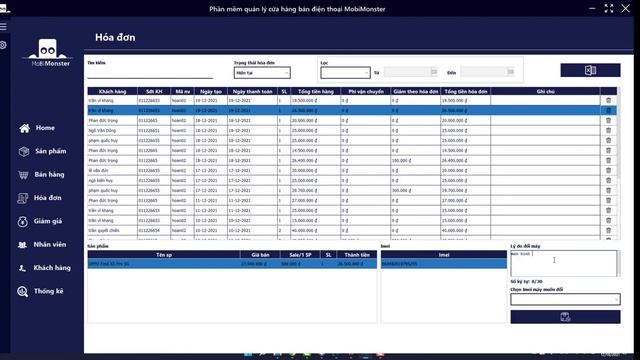Delete the 27.000.000 đ invoice via trash icon
The height and width of the screenshot is (360, 640).
click(608, 200)
